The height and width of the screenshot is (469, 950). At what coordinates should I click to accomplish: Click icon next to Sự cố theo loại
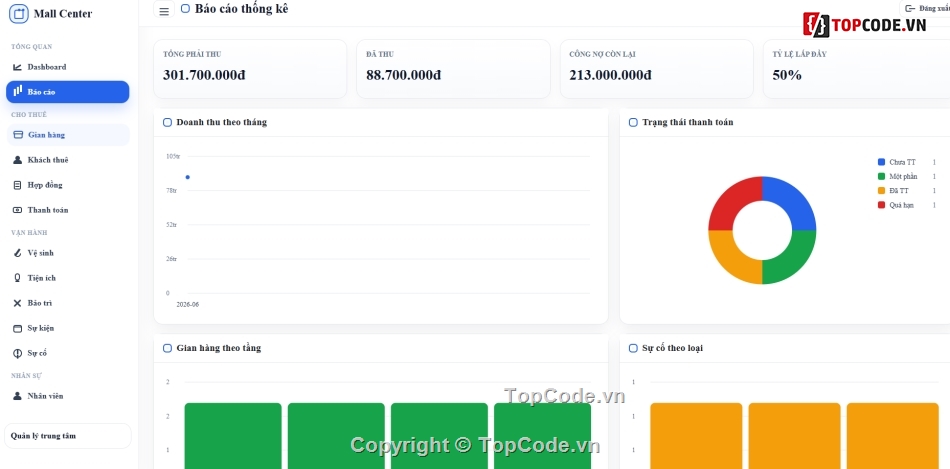tap(633, 348)
